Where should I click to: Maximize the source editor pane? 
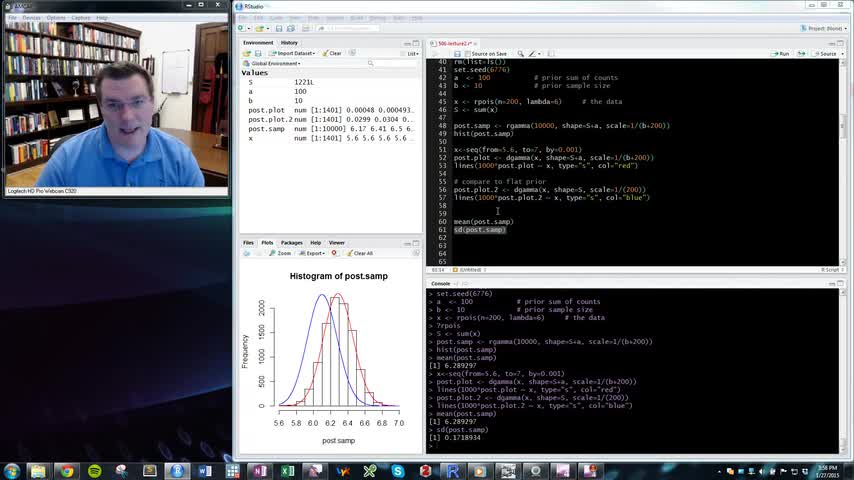pos(840,43)
